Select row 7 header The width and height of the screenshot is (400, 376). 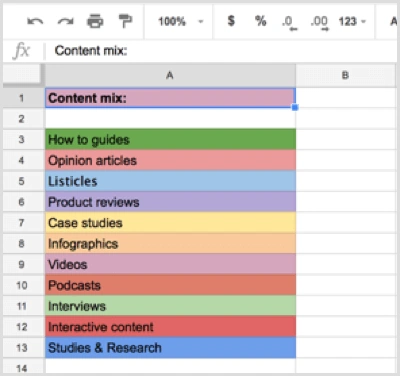(x=23, y=223)
